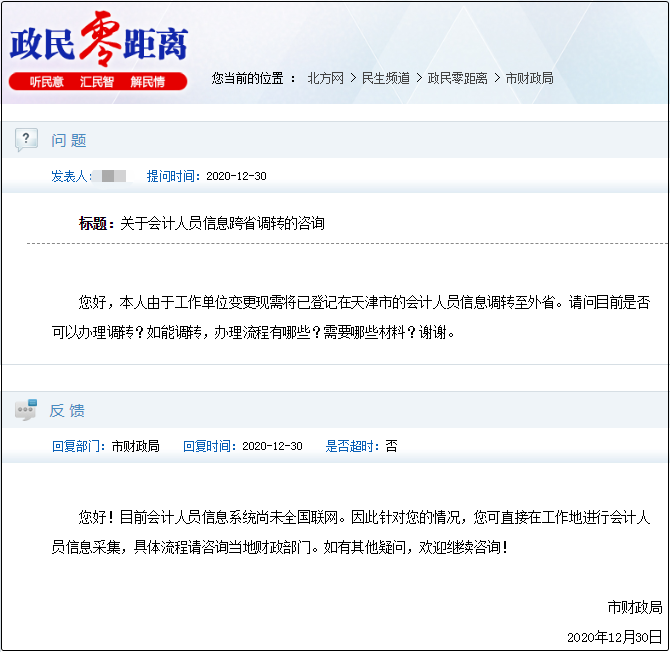Screen dimensions: 670x652
Task: Click the 政民零距离 site logo
Action: [x=98, y=42]
